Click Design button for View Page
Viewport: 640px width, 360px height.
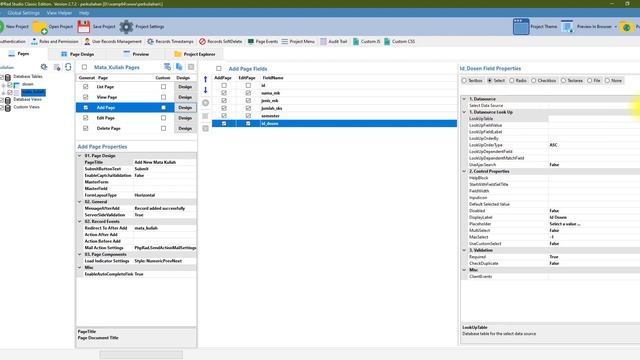click(185, 97)
